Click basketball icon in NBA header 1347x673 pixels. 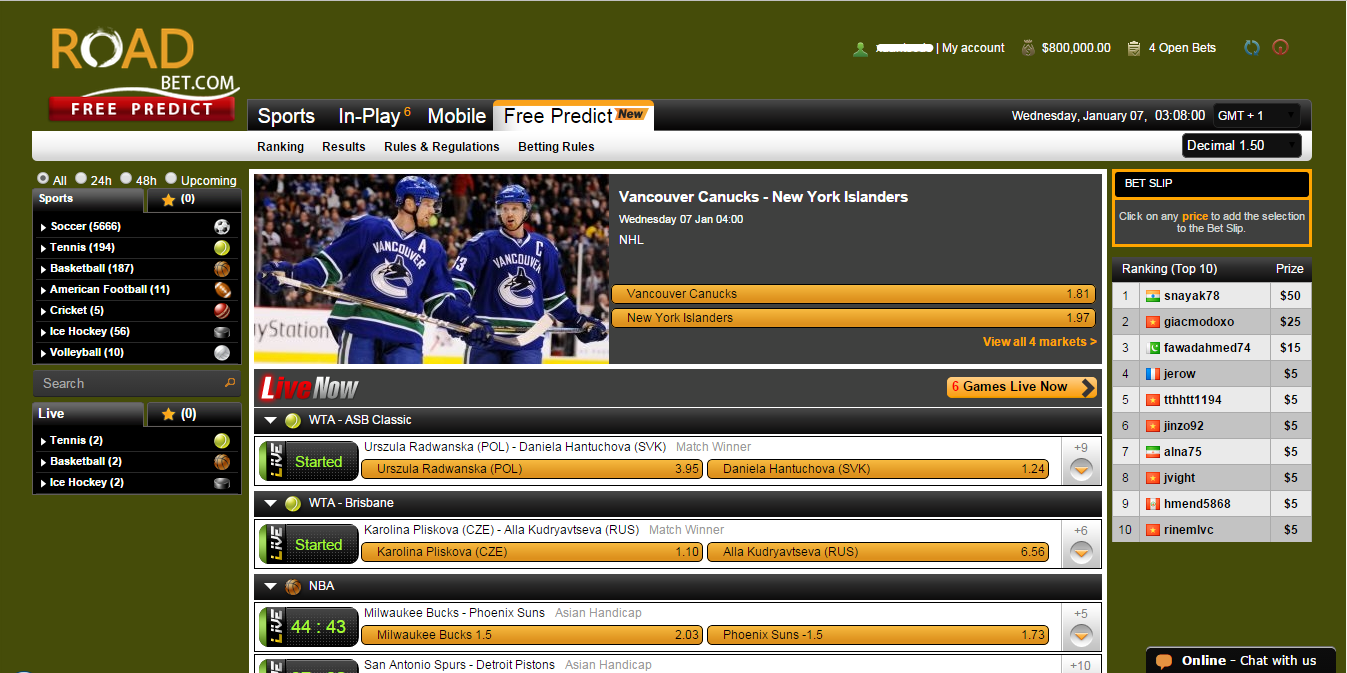pyautogui.click(x=293, y=587)
